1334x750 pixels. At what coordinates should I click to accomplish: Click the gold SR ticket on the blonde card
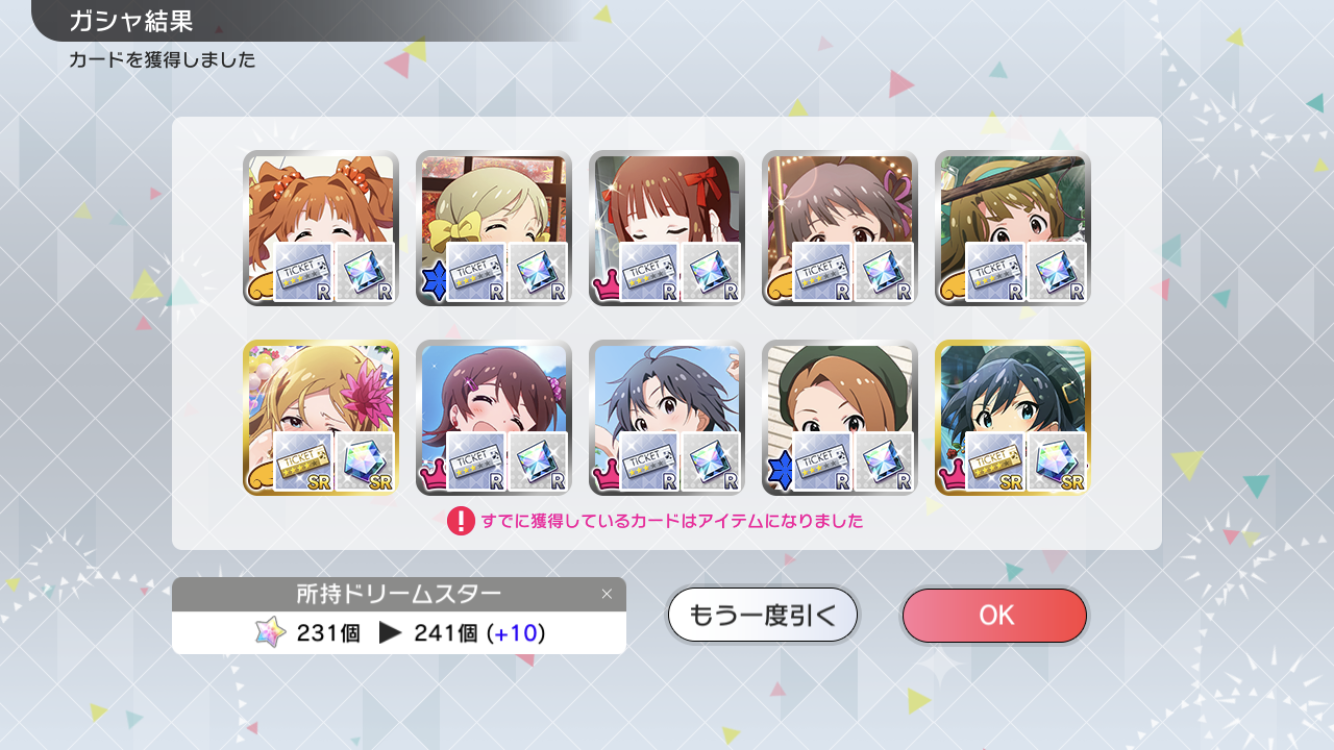tap(303, 461)
